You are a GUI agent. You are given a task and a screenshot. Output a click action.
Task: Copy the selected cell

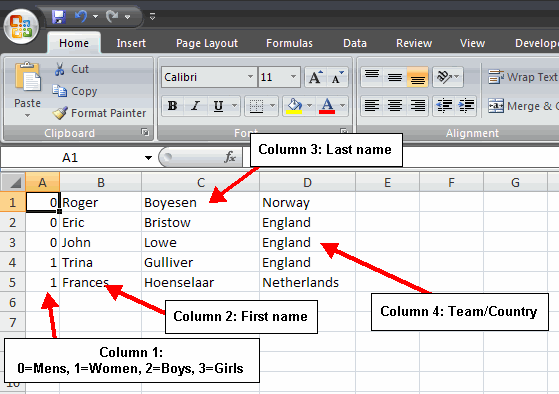click(75, 91)
